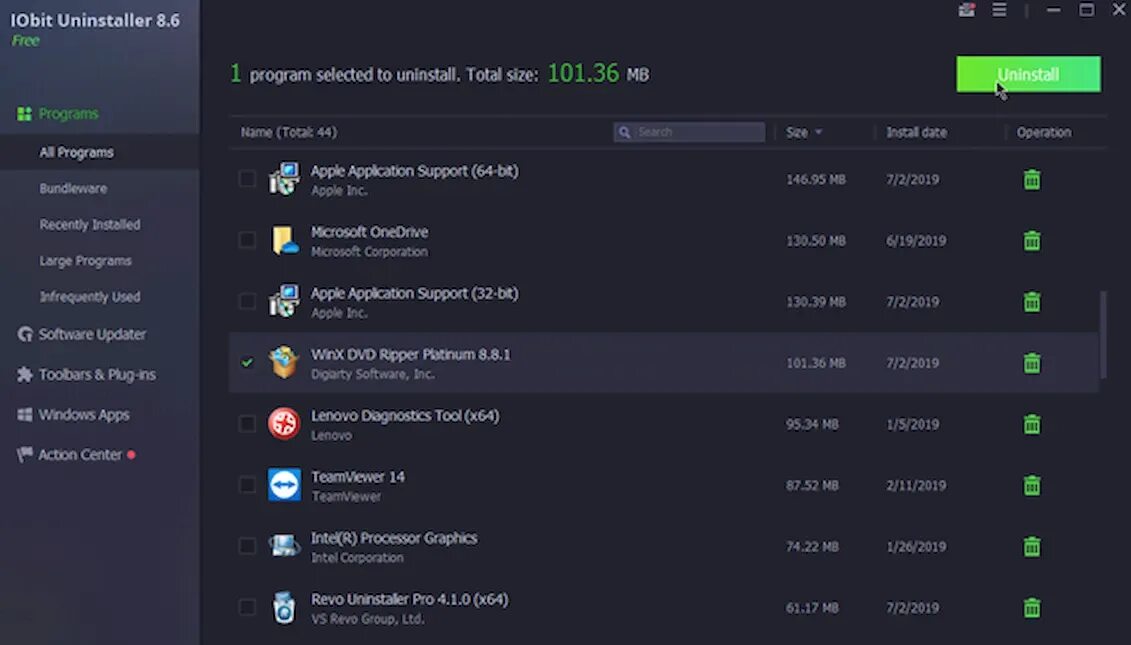Select the Lenovo Diagnostics Tool (x64) name

tap(405, 416)
